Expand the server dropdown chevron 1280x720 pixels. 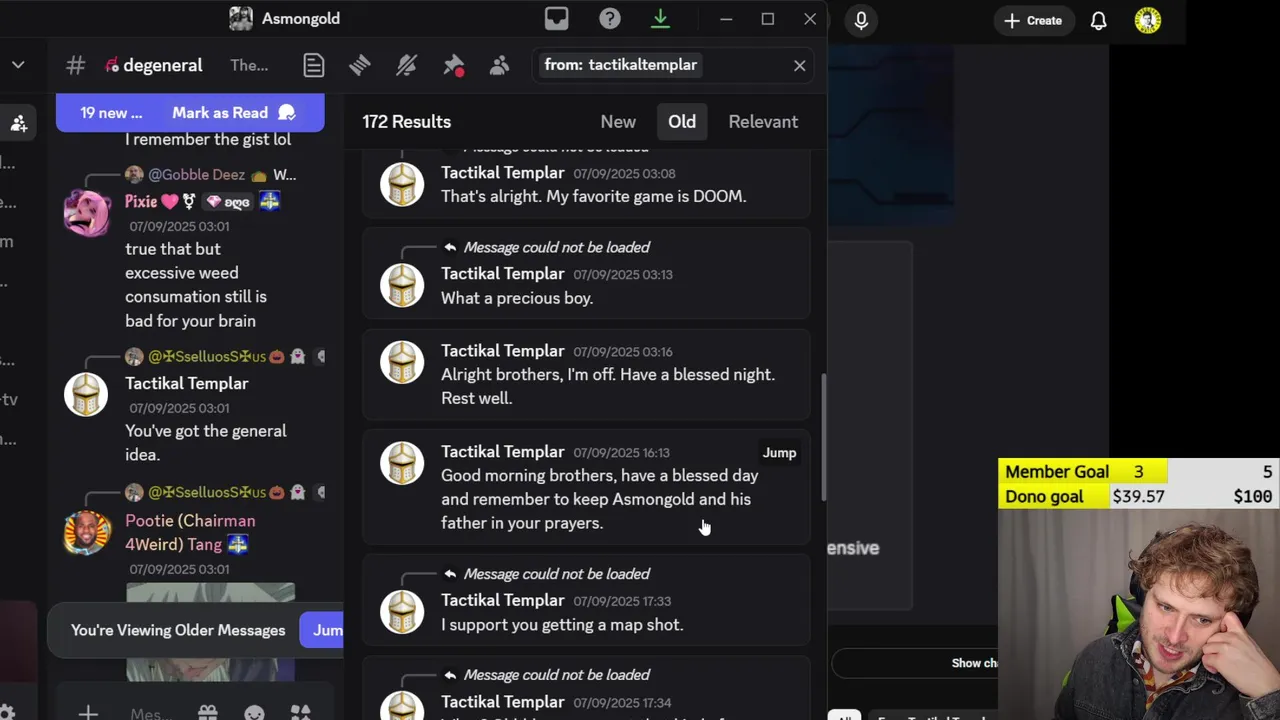(x=18, y=65)
